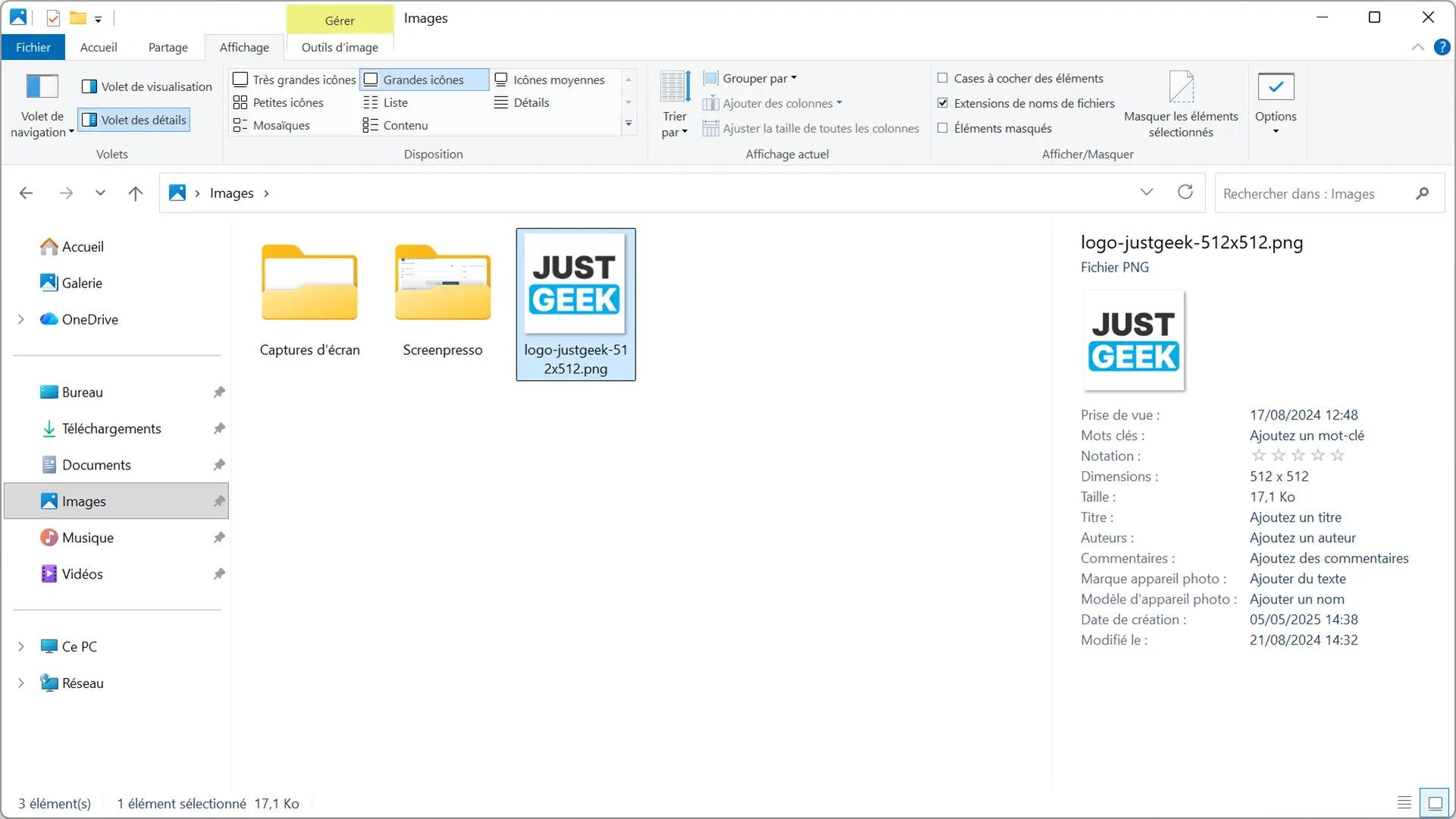The height and width of the screenshot is (819, 1456).
Task: Open the Ajouter des colonnes dropdown
Action: pos(772,103)
